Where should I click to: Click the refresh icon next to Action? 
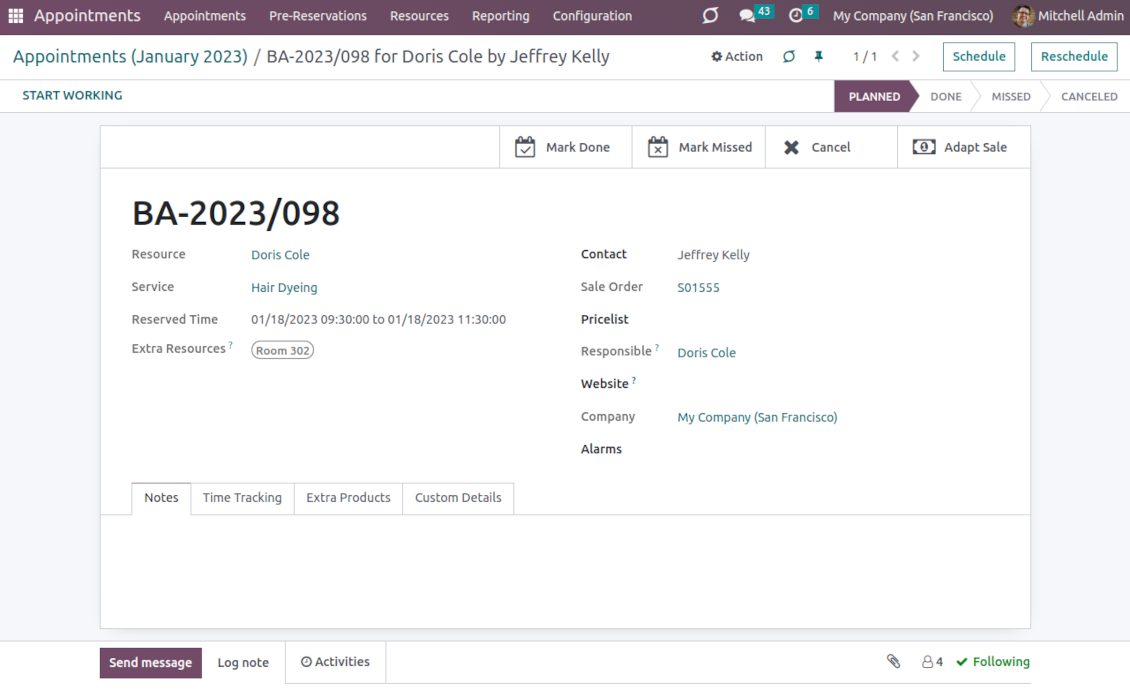pos(789,57)
